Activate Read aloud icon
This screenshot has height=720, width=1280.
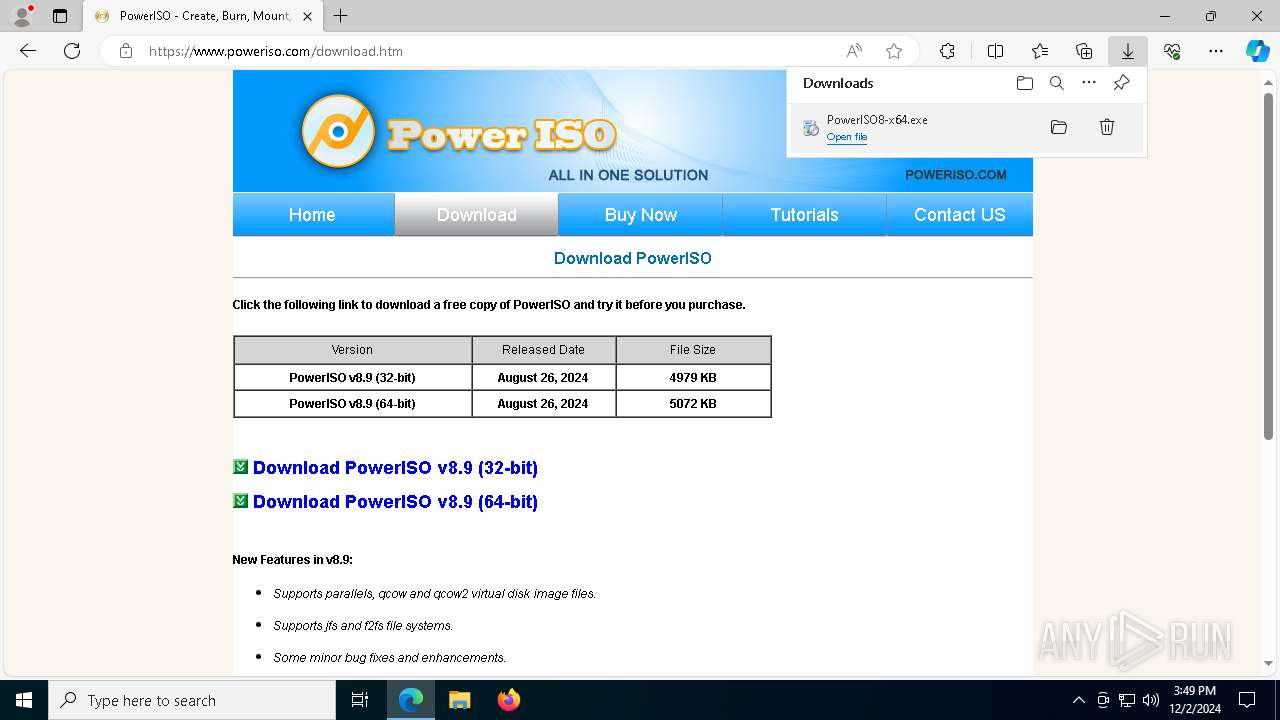(854, 51)
